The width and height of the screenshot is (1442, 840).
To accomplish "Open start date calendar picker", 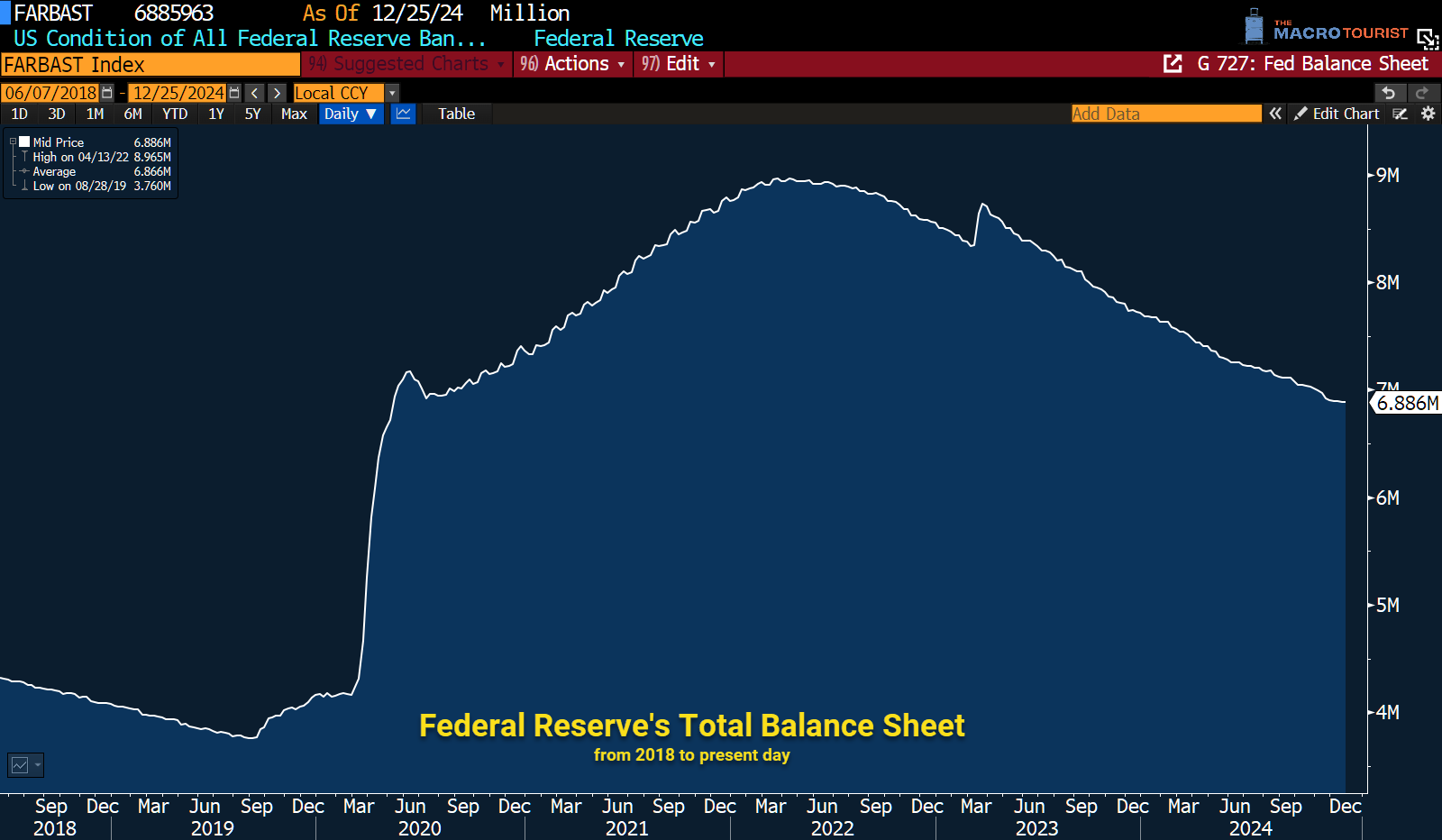I will point(107,93).
